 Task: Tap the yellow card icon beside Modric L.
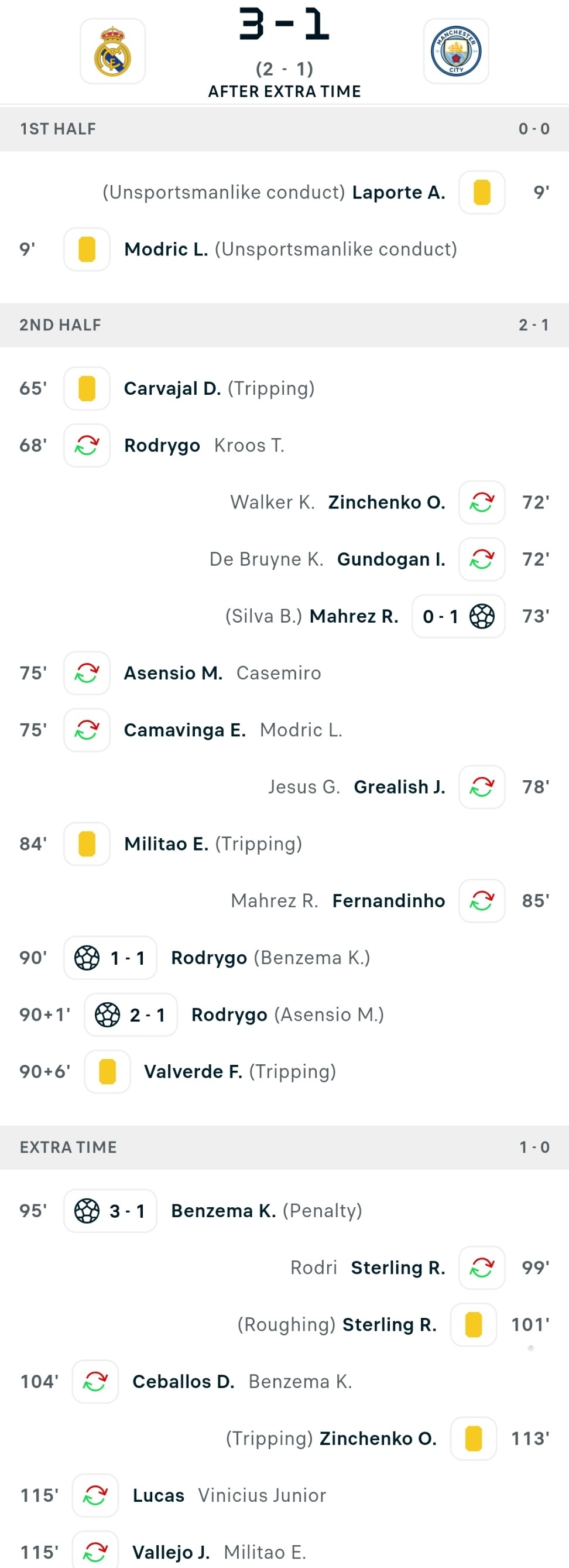(x=87, y=250)
